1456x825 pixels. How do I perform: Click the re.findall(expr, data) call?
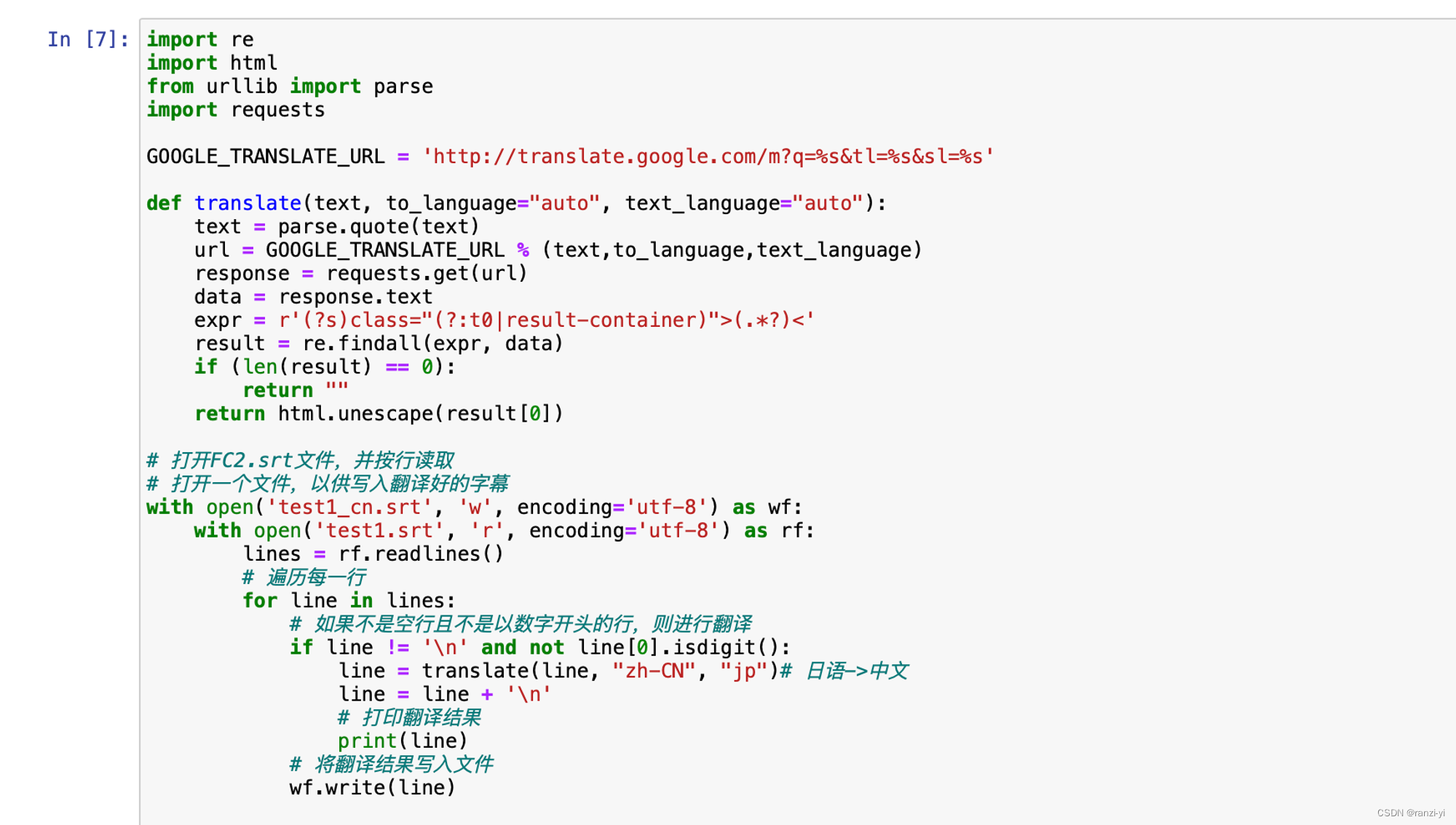click(432, 344)
